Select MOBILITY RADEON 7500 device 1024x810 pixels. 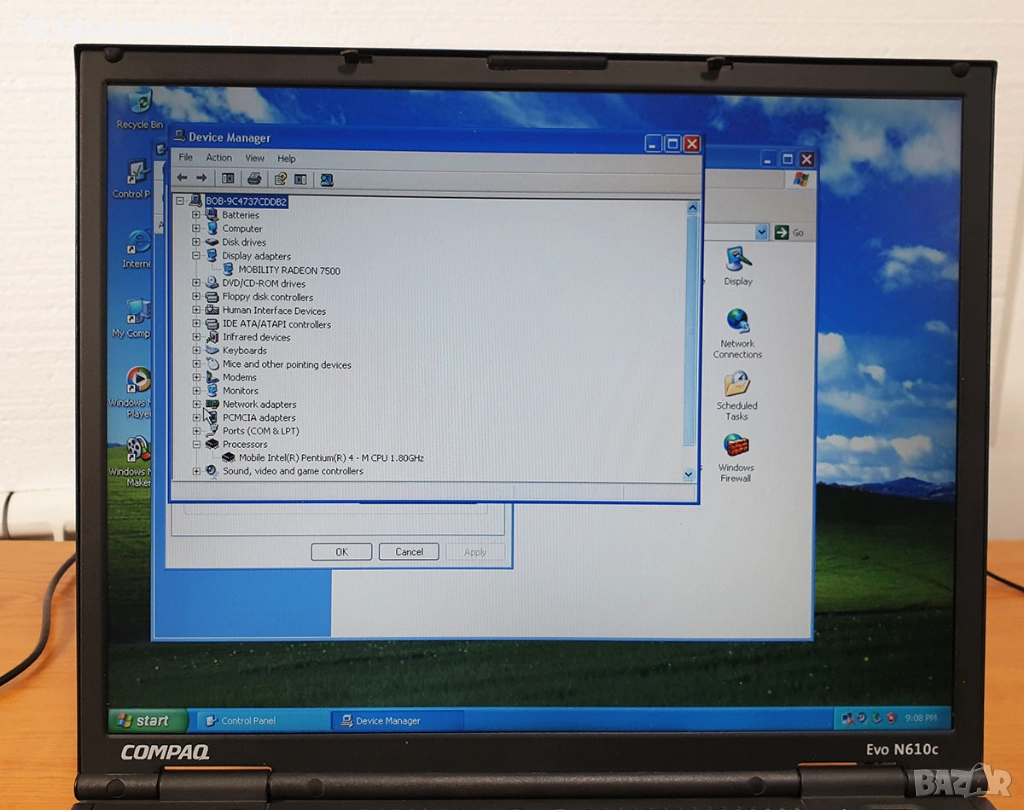tap(288, 270)
